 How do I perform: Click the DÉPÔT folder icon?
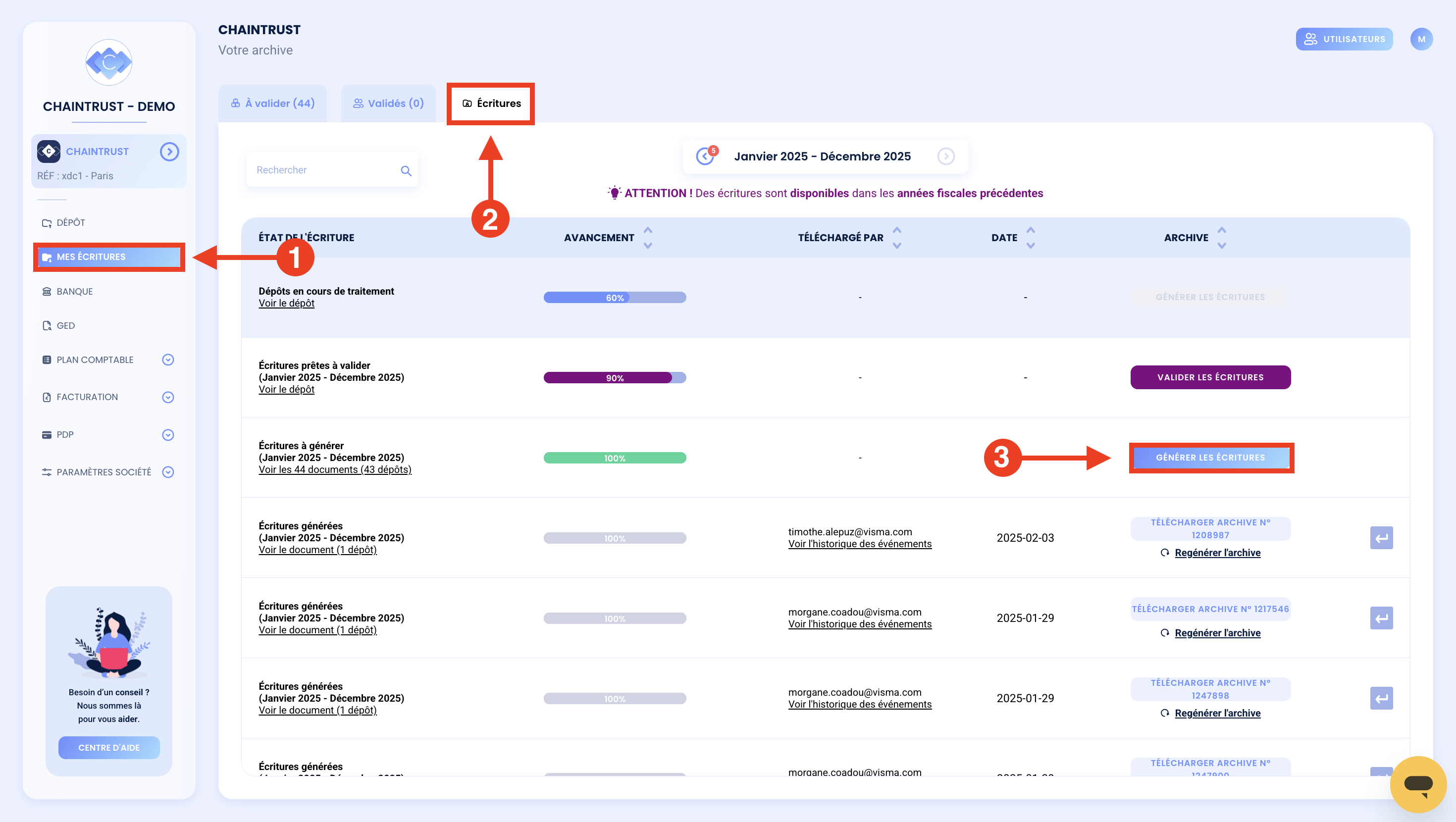coord(47,223)
